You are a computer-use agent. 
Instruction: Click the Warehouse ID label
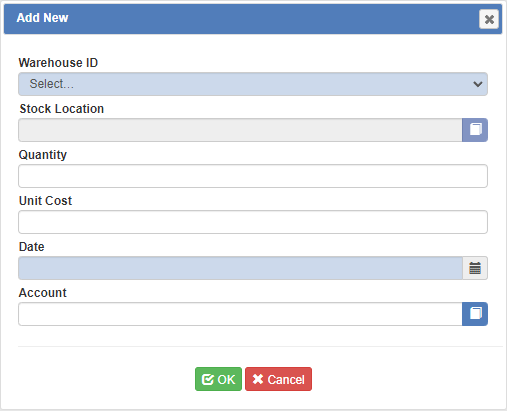pos(58,63)
